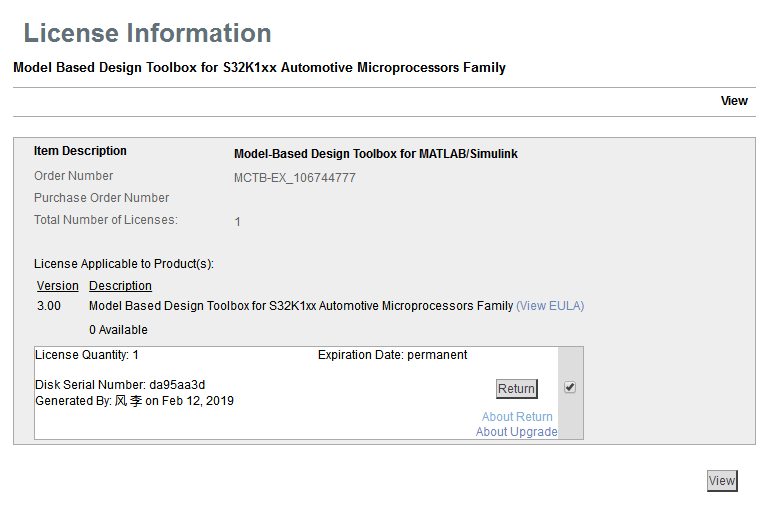Open the View EULA link
Image resolution: width=784 pixels, height=519 pixels.
550,306
